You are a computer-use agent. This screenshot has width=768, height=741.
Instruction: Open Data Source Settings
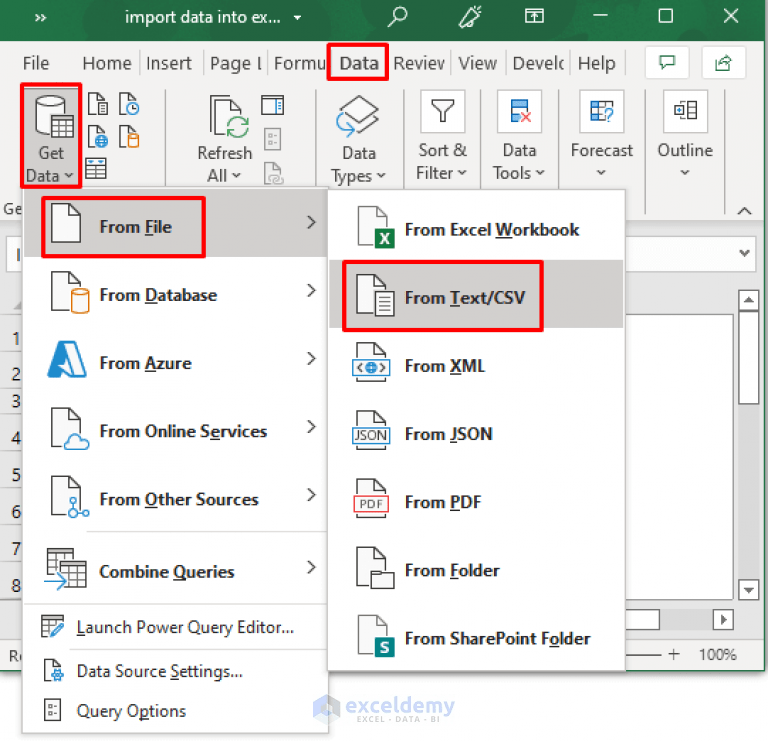(175, 671)
